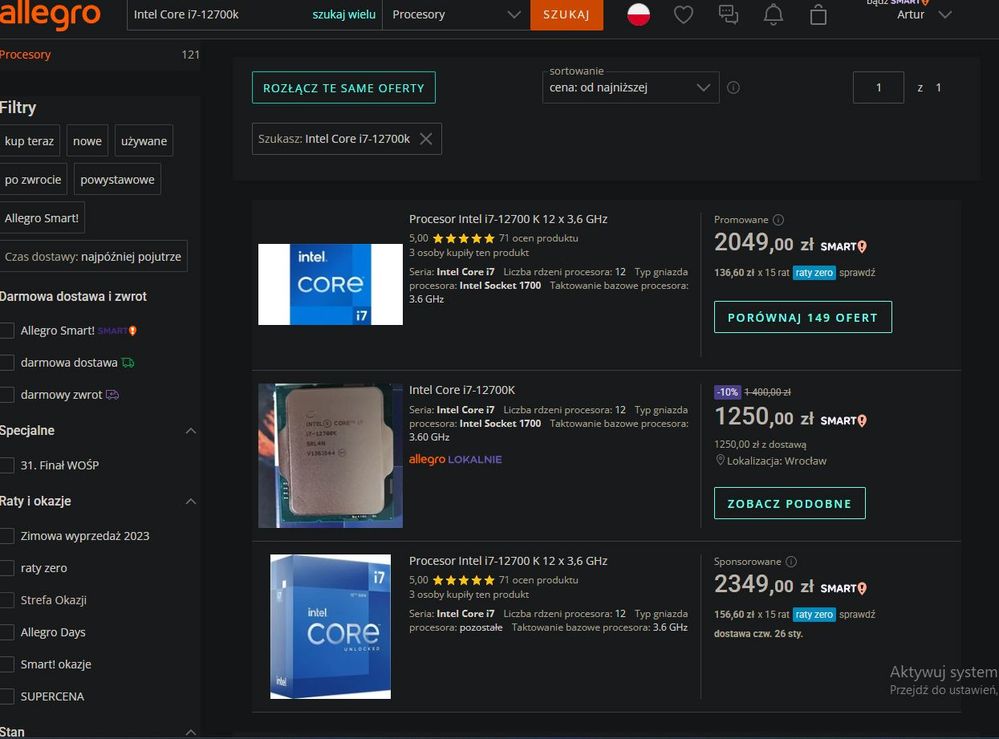
Task: Click info icon next to Sponsorowane
Action: 791,562
